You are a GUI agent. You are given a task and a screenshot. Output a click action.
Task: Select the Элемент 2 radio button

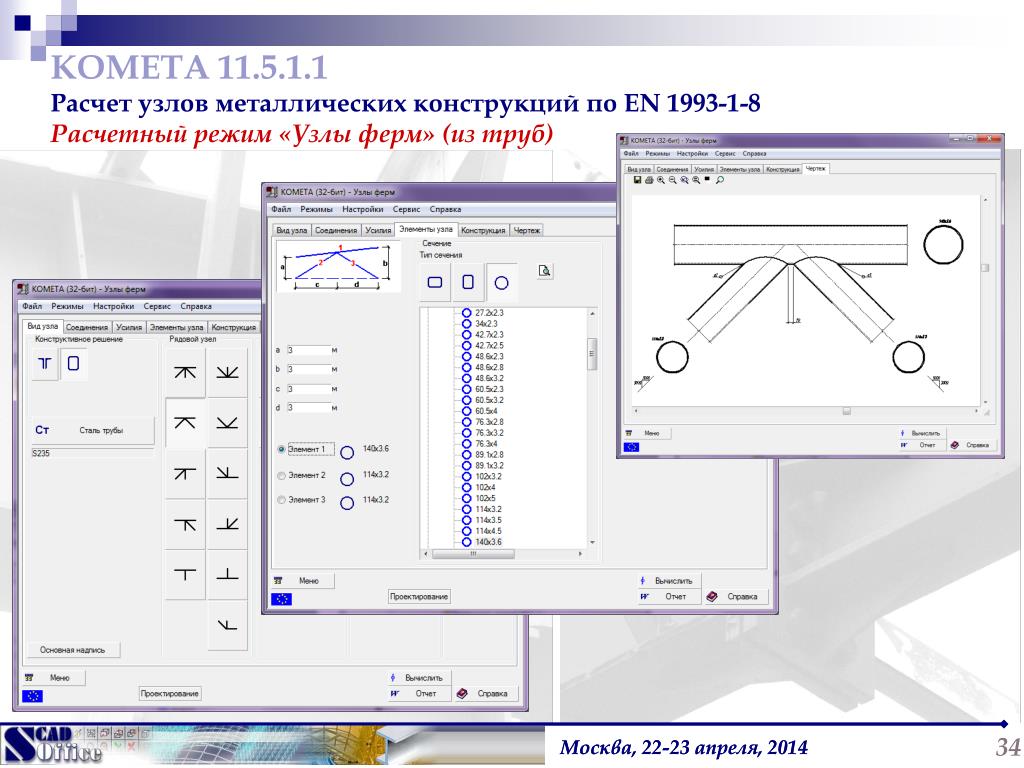281,475
